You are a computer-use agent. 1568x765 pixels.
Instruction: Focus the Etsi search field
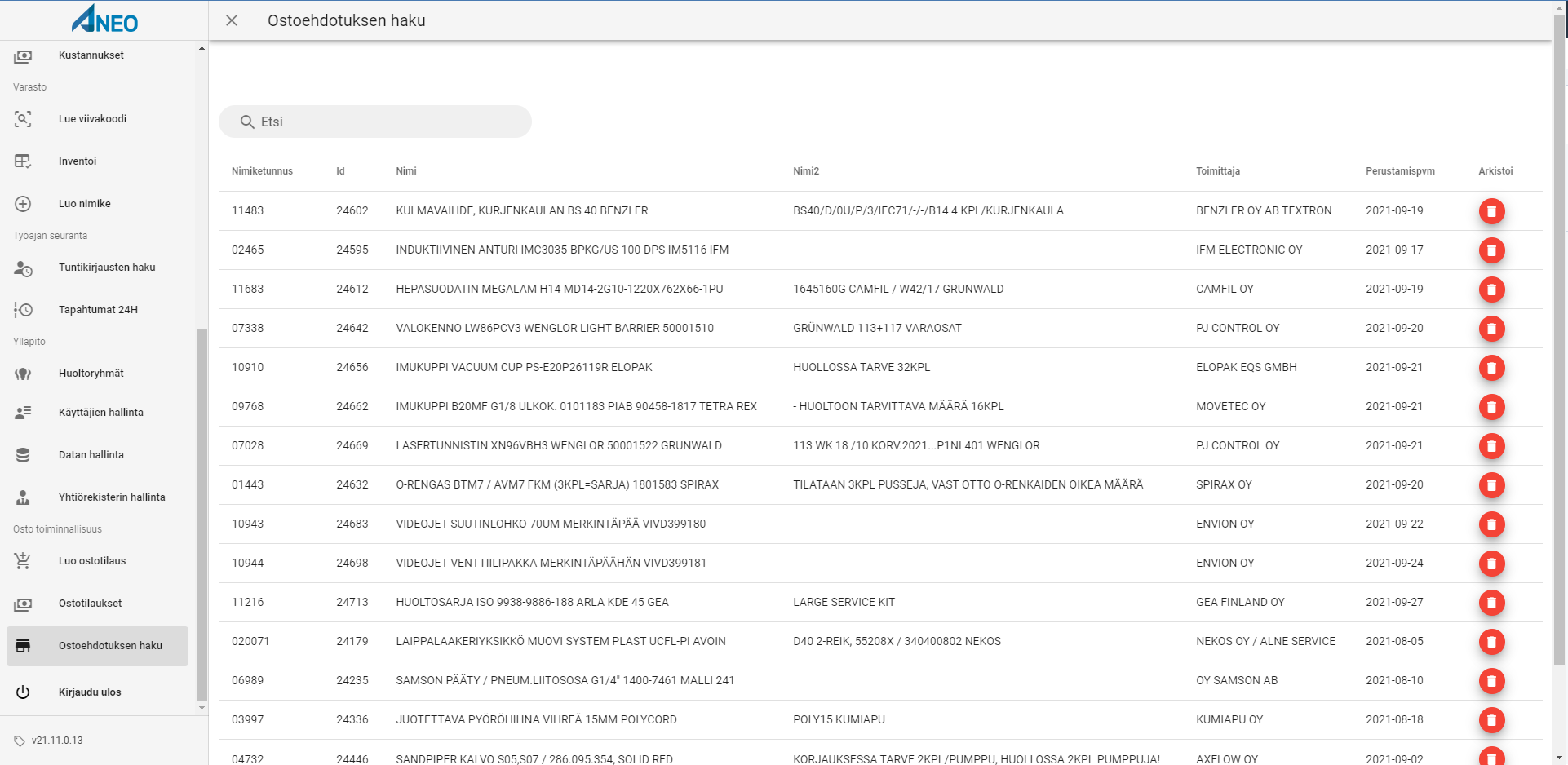[375, 122]
